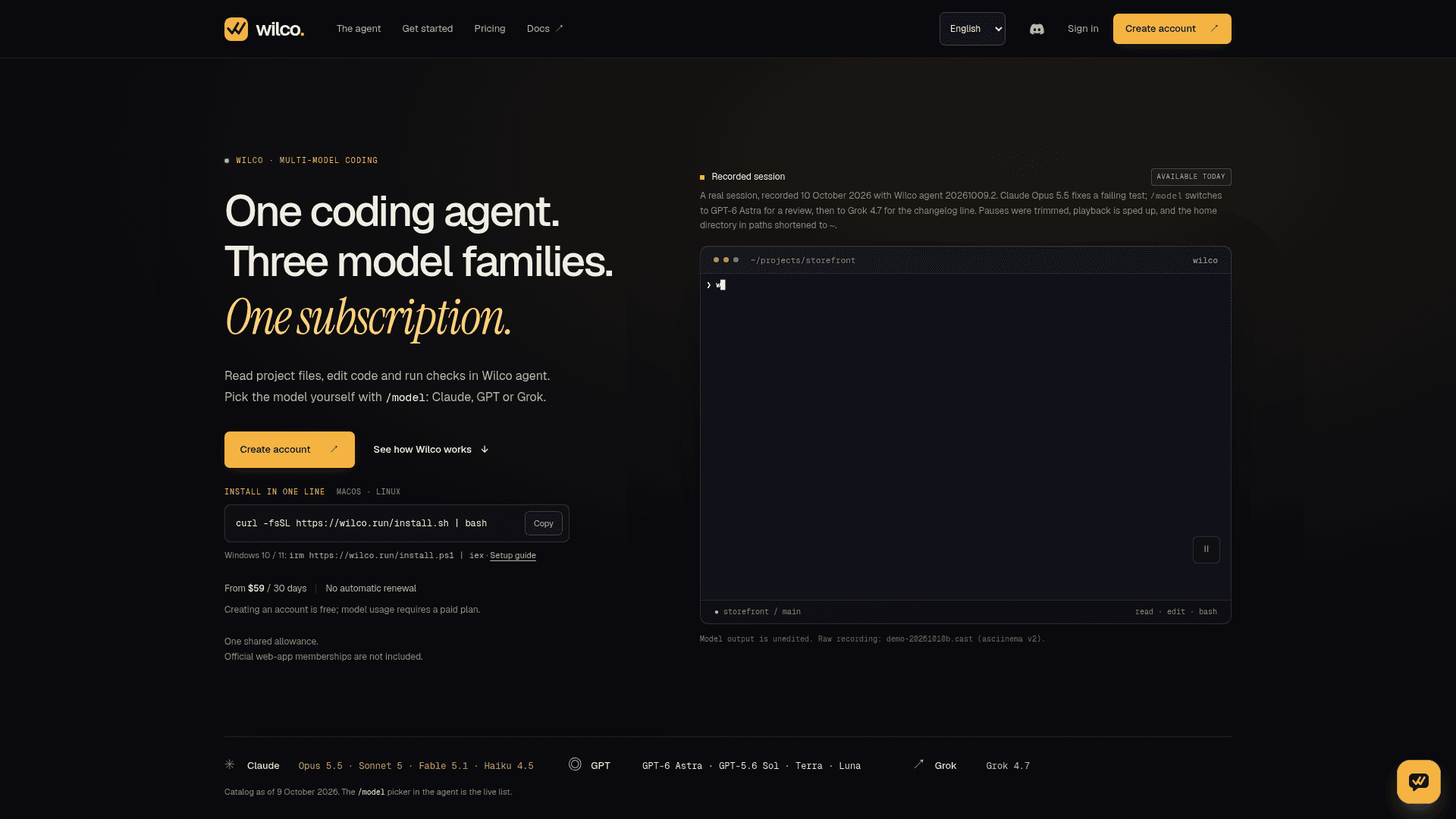Open the Setup guide link
This screenshot has height=819, width=1456.
point(513,556)
